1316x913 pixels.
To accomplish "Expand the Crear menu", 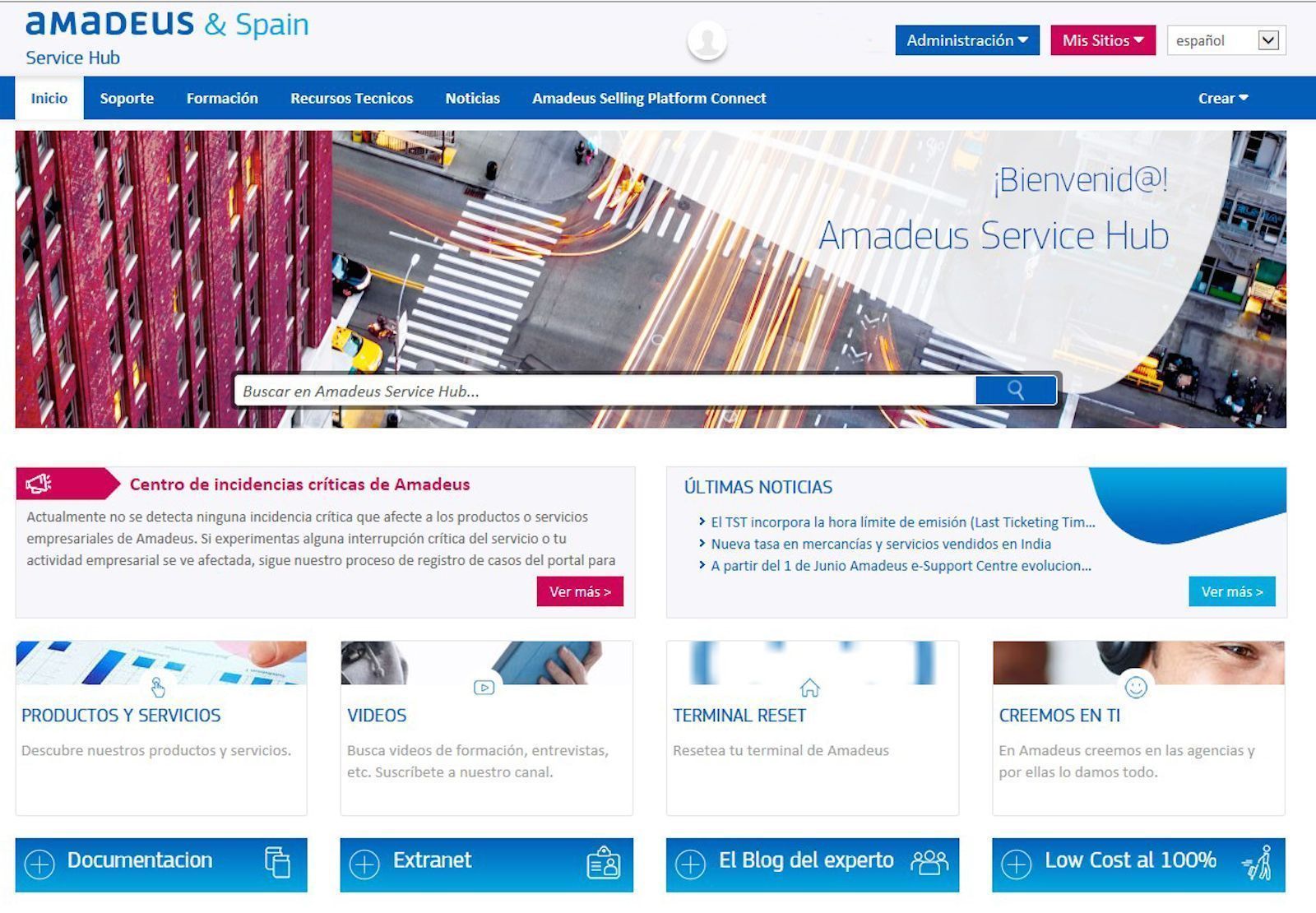I will pyautogui.click(x=1223, y=98).
